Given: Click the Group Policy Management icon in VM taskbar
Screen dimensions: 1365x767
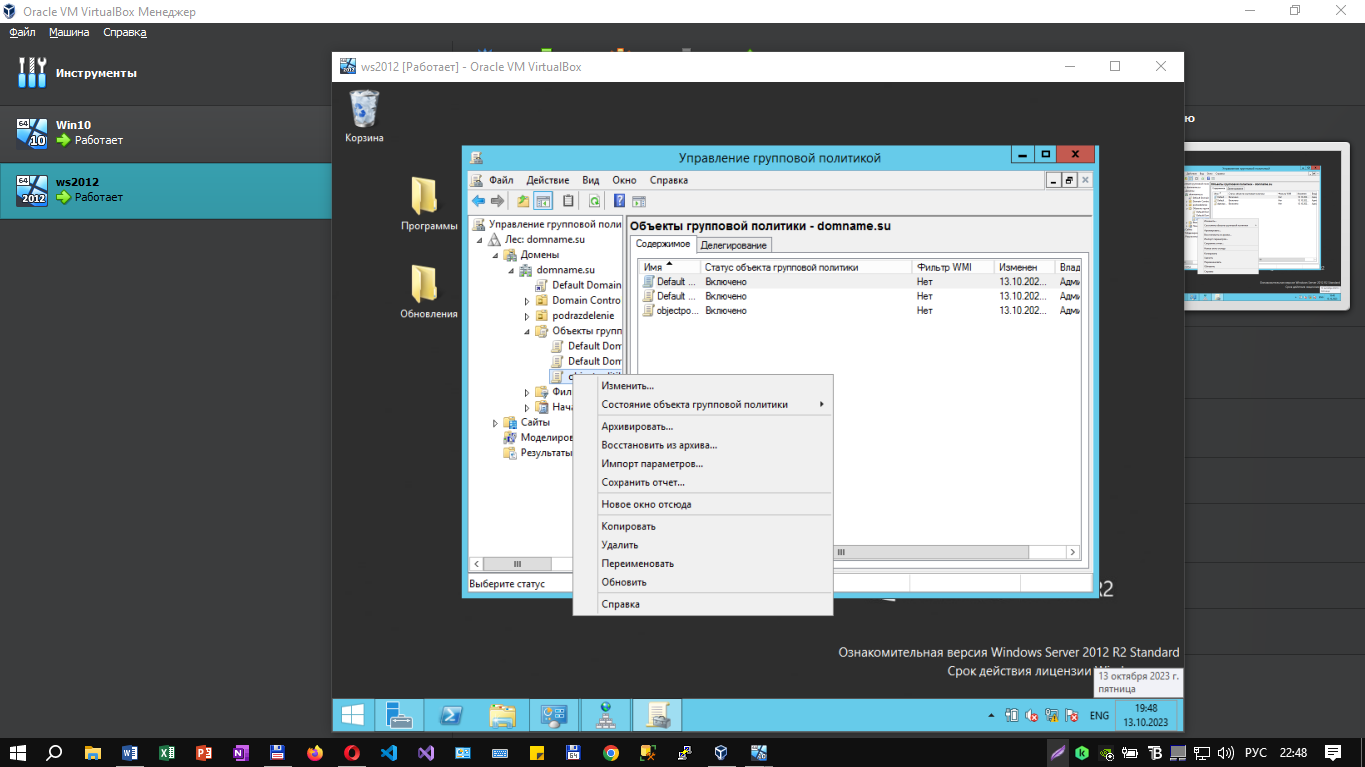Looking at the screenshot, I should click(x=657, y=715).
